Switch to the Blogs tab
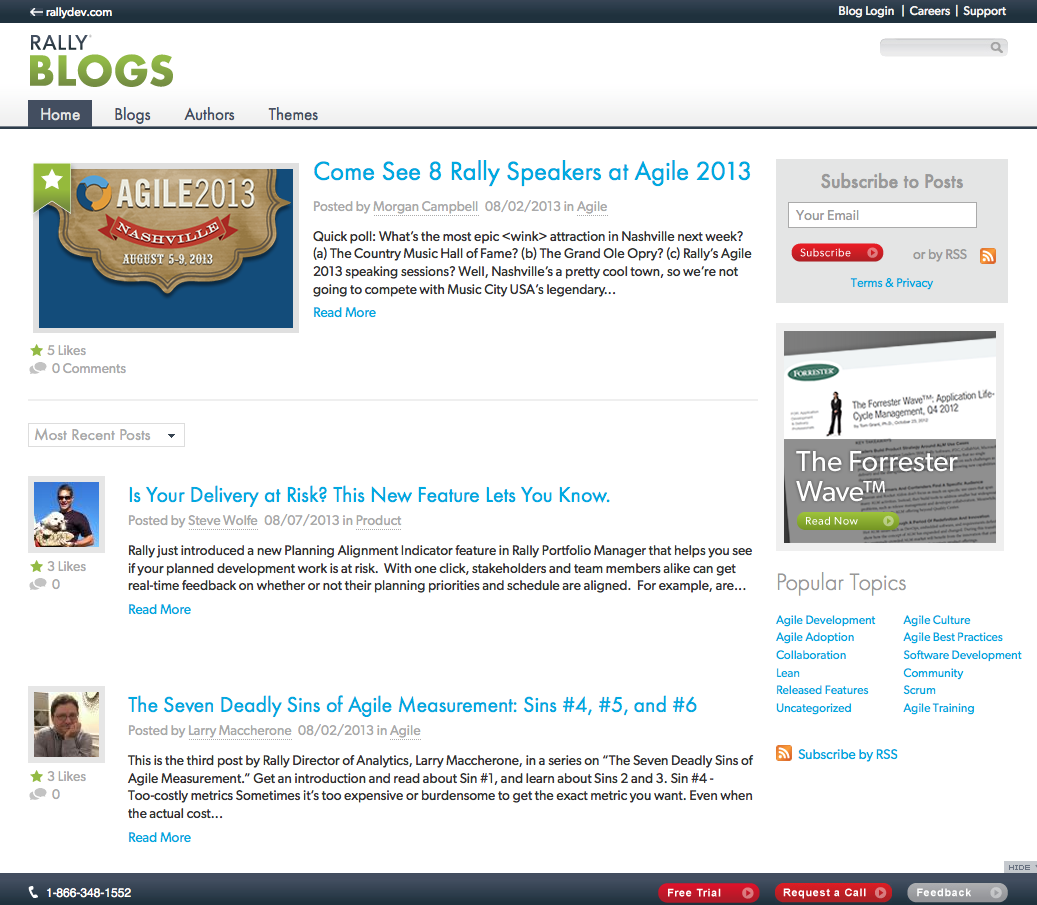This screenshot has height=905, width=1037. (x=132, y=114)
